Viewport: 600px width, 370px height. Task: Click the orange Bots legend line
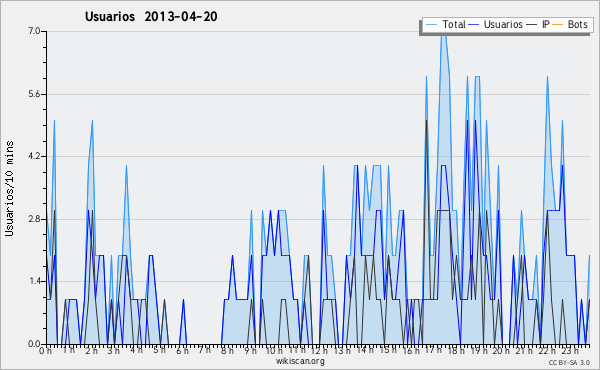558,25
